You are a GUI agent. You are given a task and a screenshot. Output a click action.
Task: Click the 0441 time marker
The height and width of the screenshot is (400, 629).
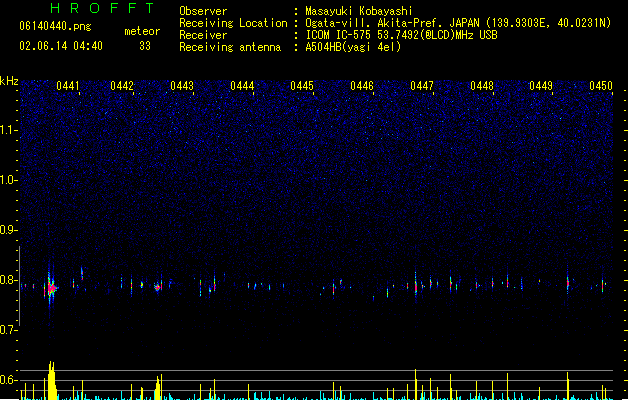(x=68, y=86)
